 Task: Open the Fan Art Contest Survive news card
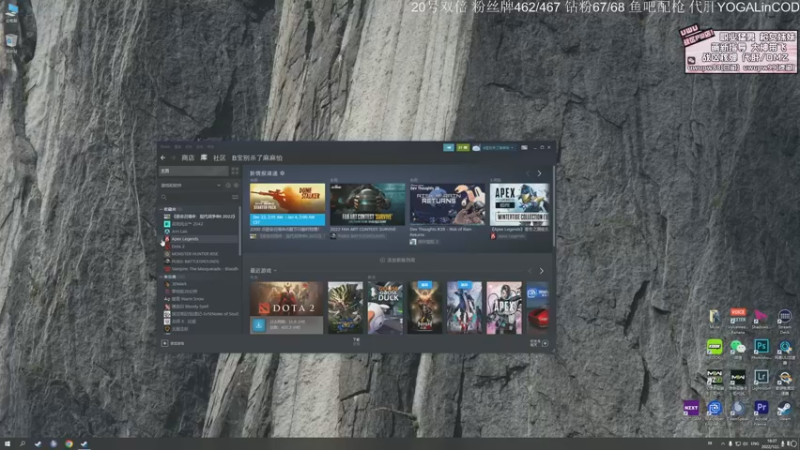(367, 205)
